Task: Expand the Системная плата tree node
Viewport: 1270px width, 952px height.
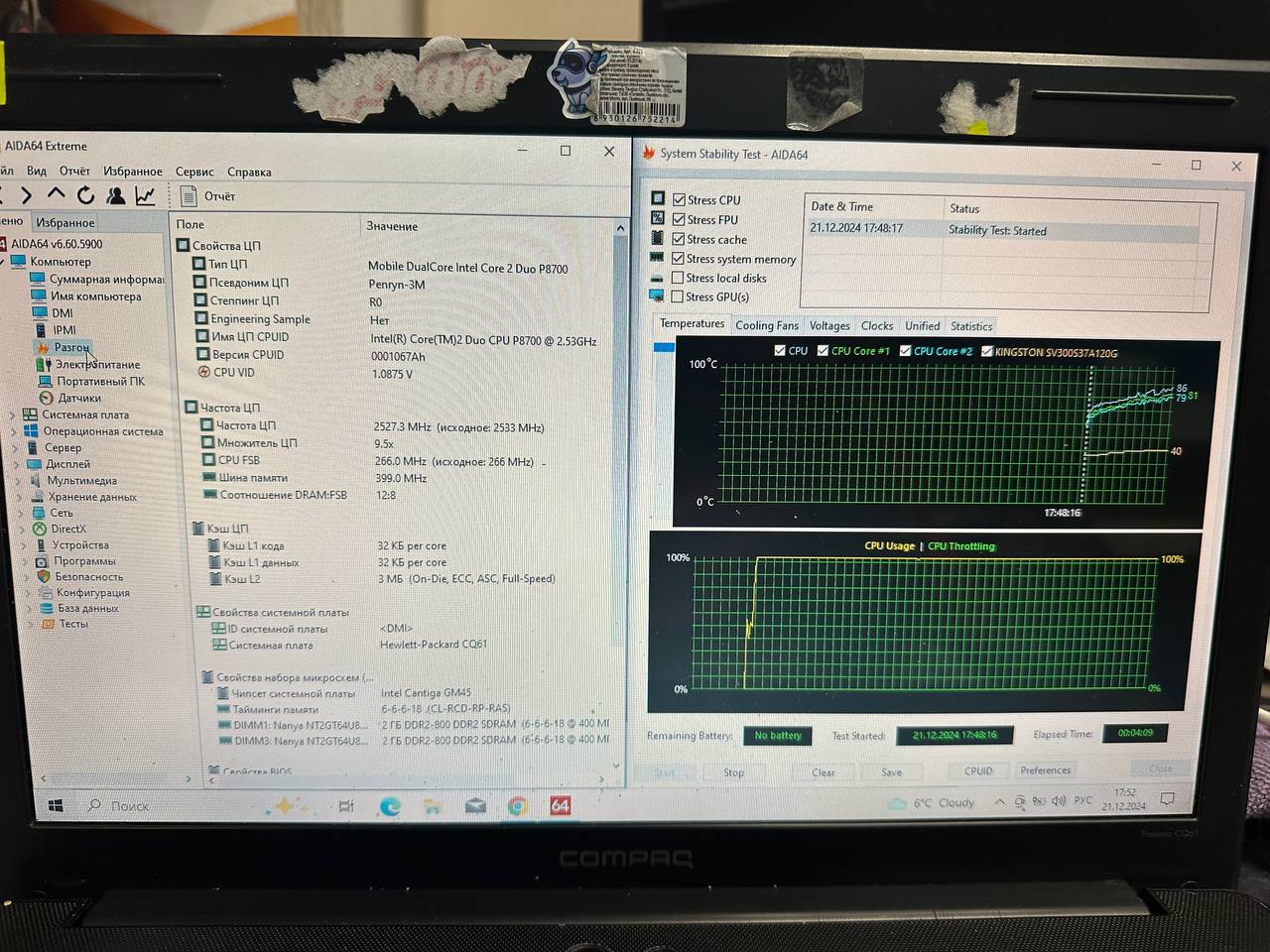Action: tap(12, 415)
